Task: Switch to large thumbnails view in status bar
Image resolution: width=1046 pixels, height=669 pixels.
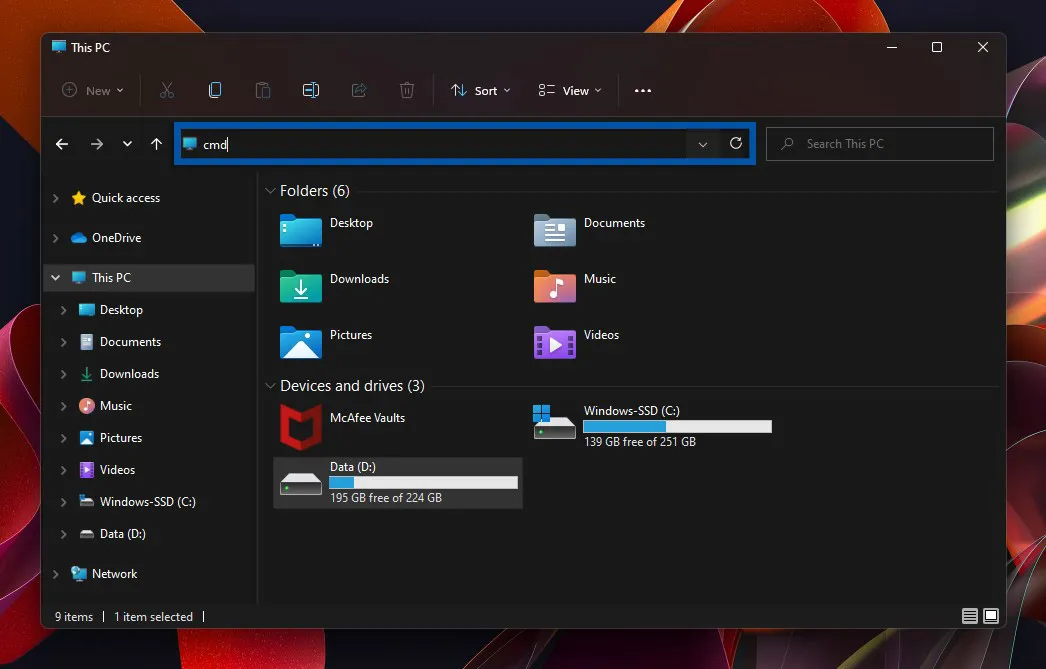Action: coord(990,616)
